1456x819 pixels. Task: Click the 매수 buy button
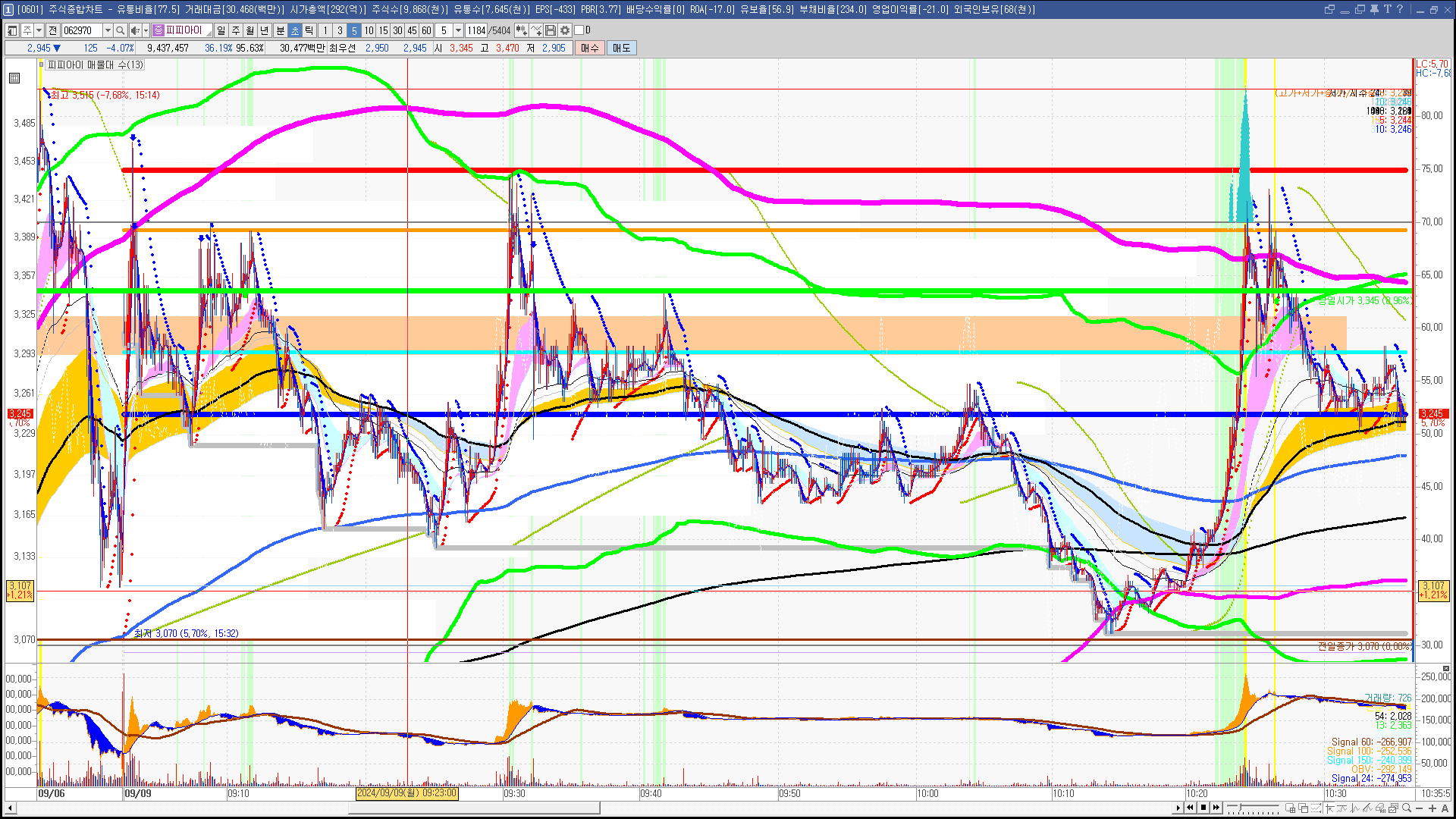pos(590,48)
